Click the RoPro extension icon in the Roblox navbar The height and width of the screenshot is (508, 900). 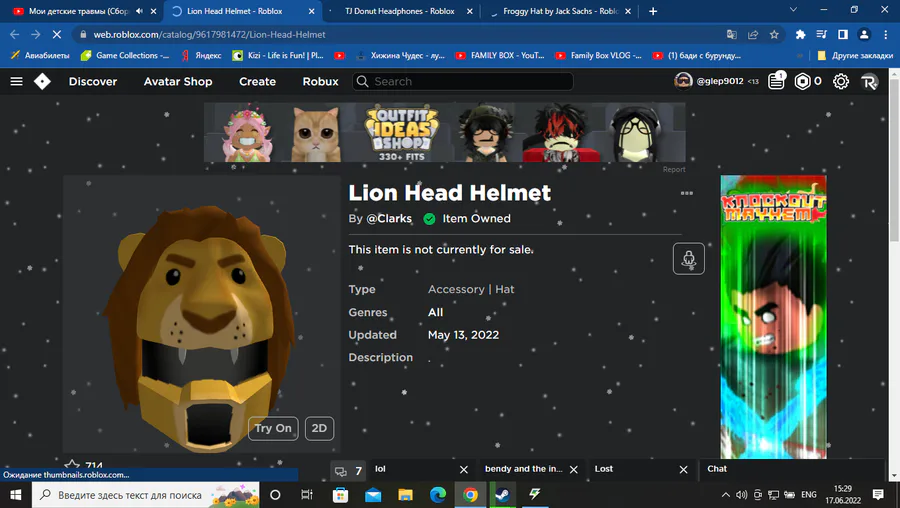point(869,82)
